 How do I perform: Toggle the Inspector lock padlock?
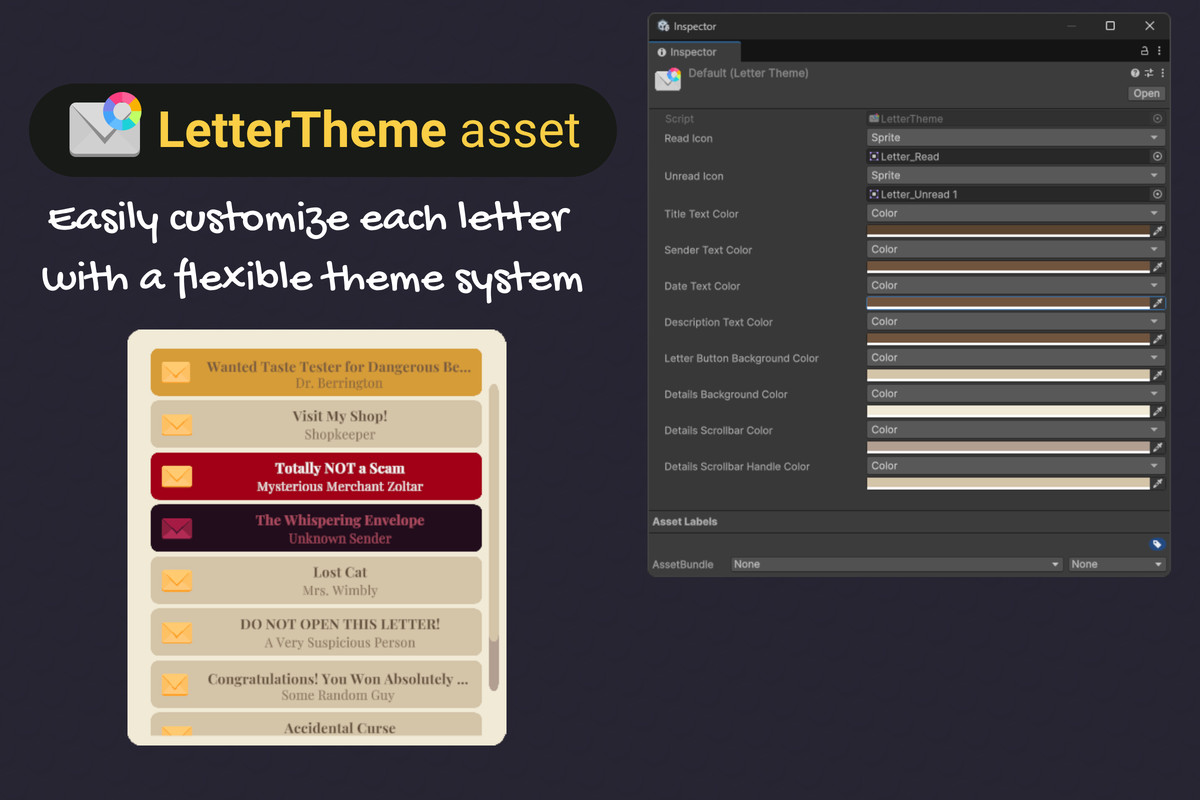click(x=1143, y=51)
